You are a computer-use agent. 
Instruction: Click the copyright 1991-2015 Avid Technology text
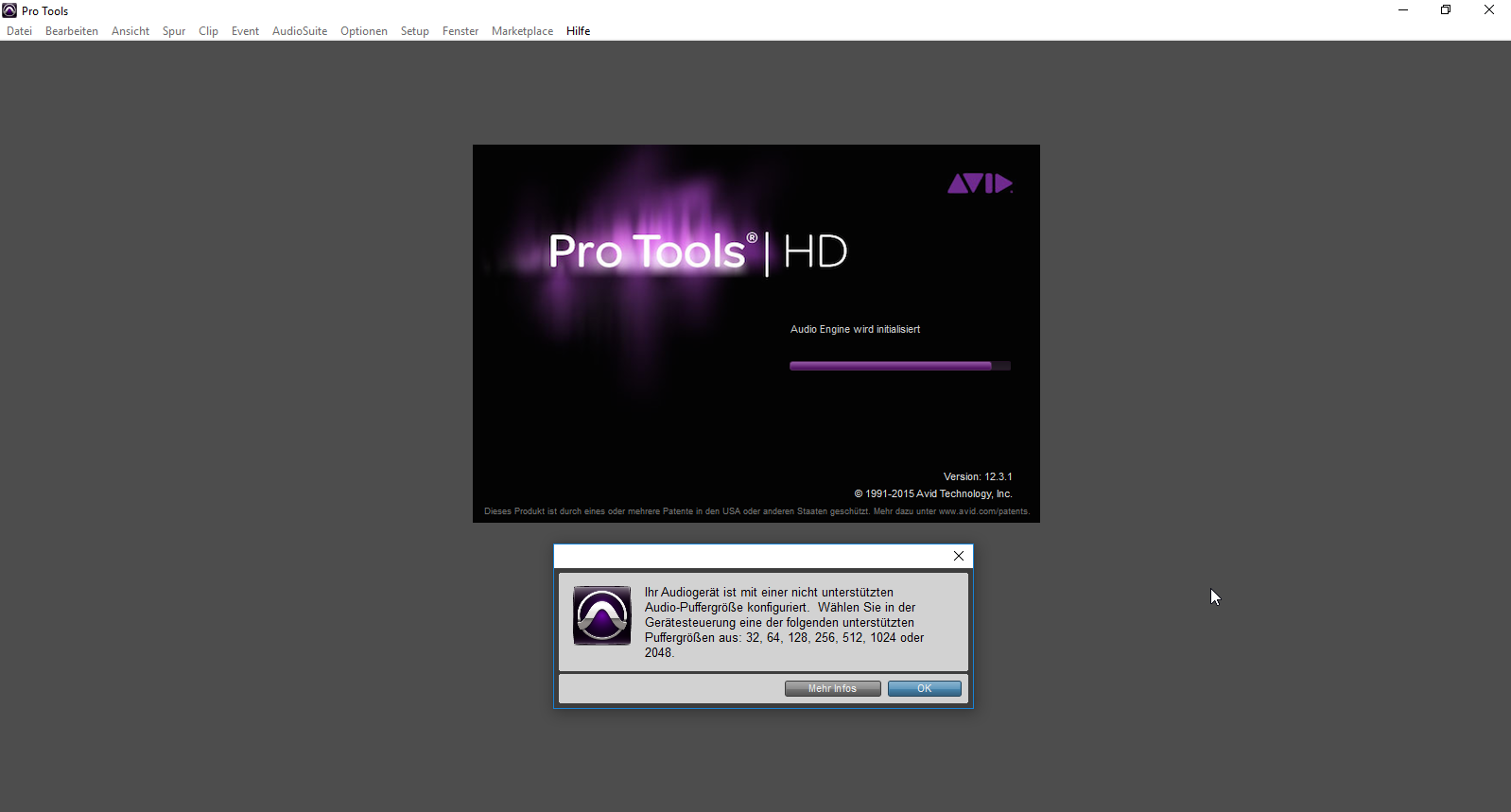click(933, 493)
